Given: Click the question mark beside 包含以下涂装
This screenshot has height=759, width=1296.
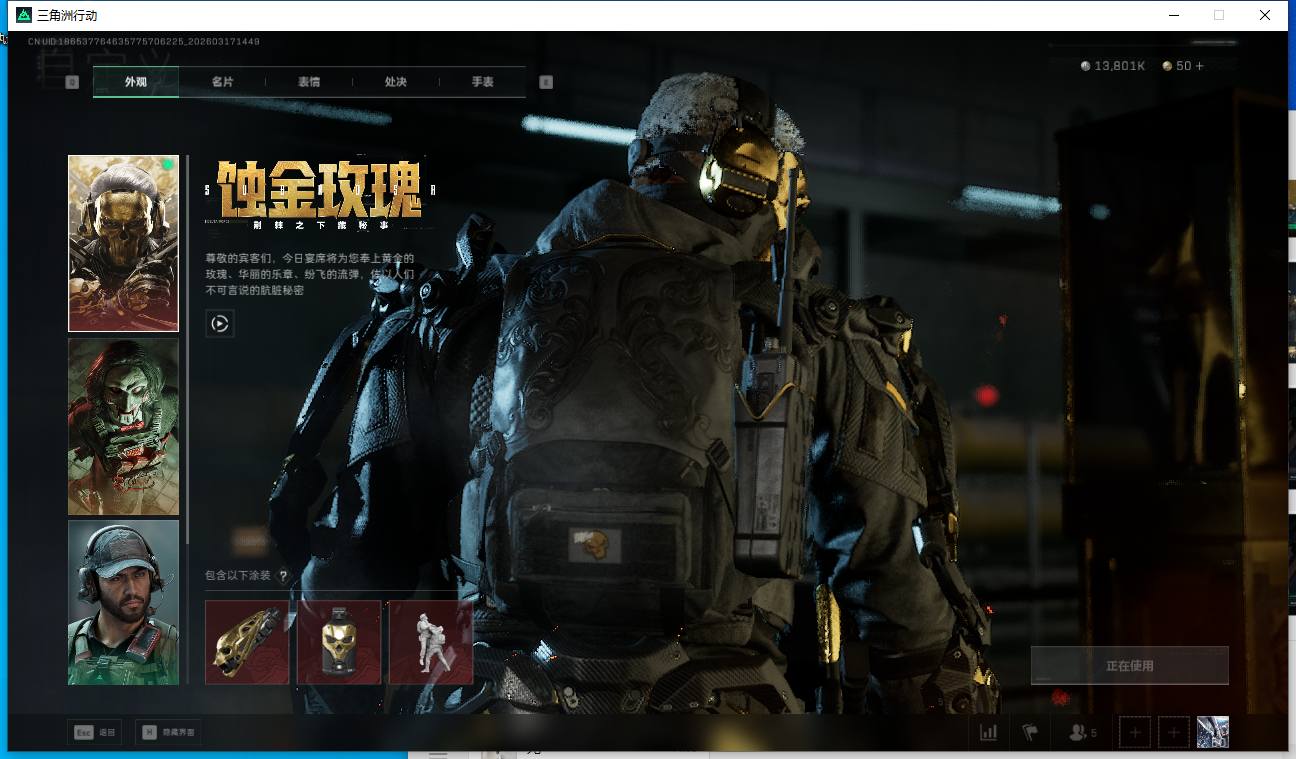Looking at the screenshot, I should 283,576.
